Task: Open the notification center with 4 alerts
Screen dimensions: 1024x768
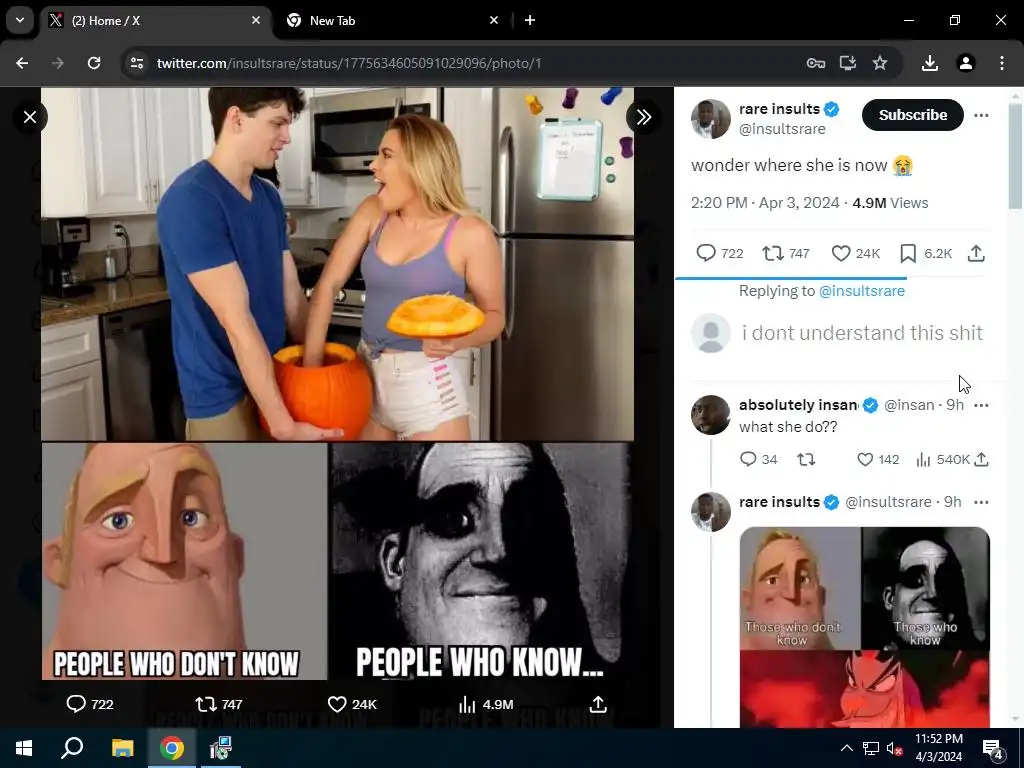Action: (x=993, y=748)
